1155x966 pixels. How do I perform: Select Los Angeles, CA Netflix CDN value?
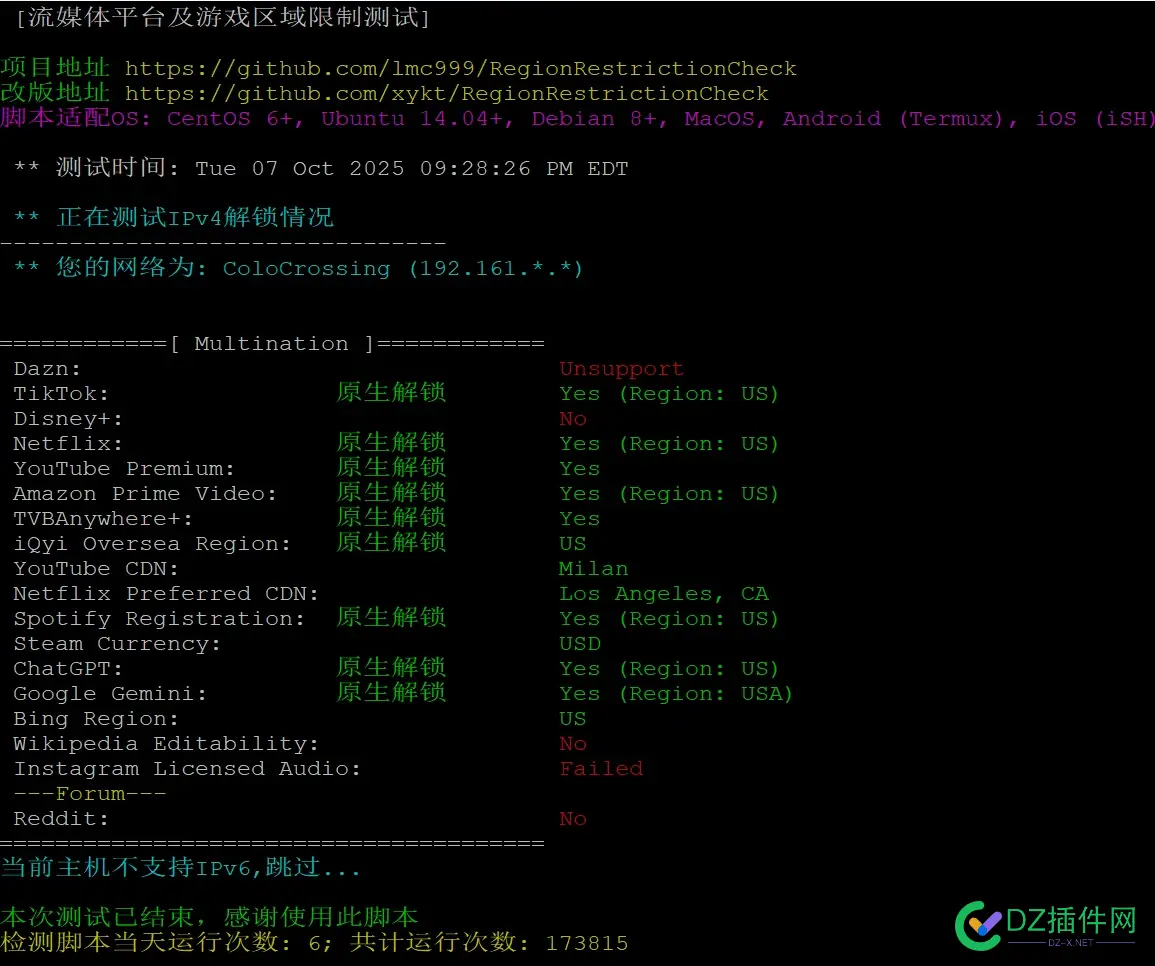(664, 594)
